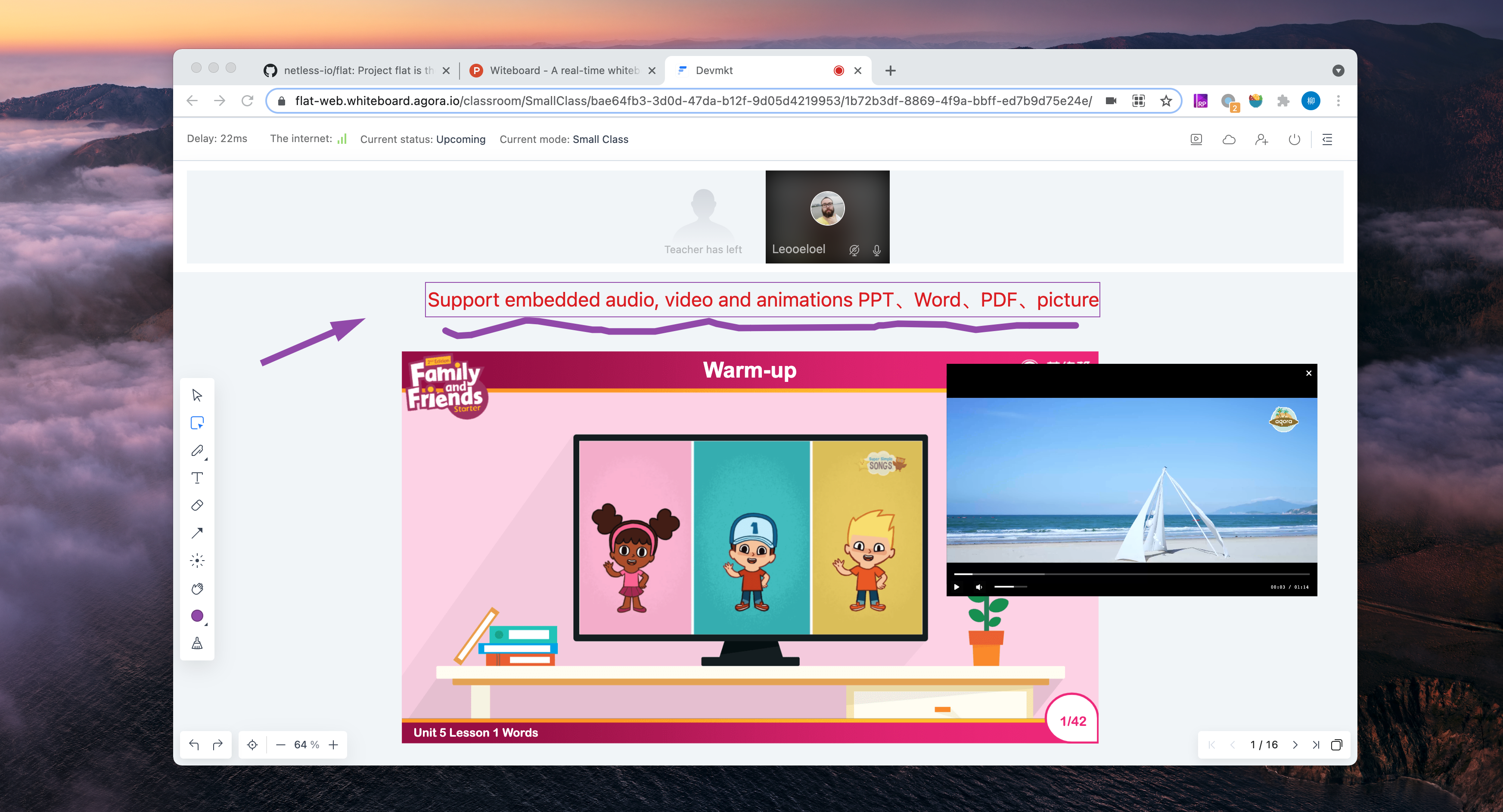Click the invite user icon
The width and height of the screenshot is (1503, 812).
pyautogui.click(x=1261, y=139)
